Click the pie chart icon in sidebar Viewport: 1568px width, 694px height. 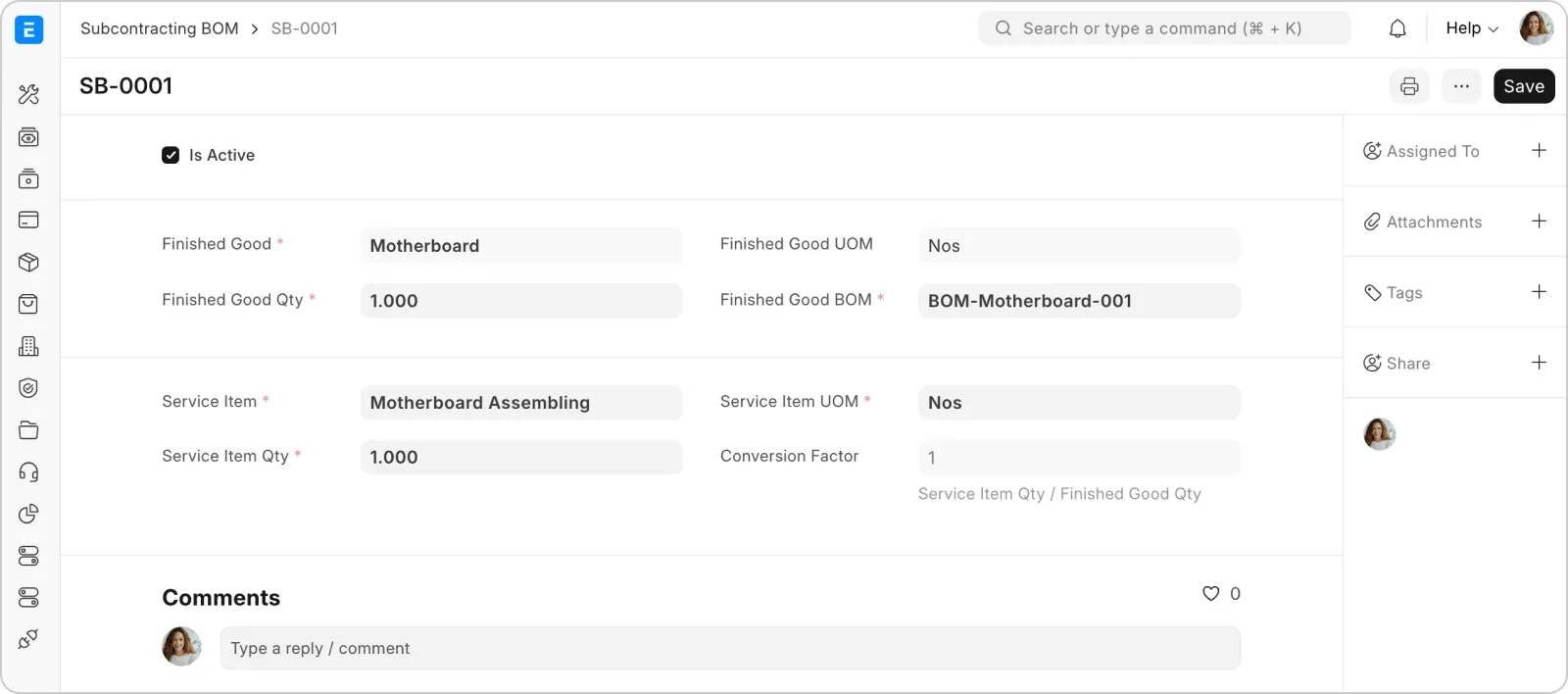[28, 514]
